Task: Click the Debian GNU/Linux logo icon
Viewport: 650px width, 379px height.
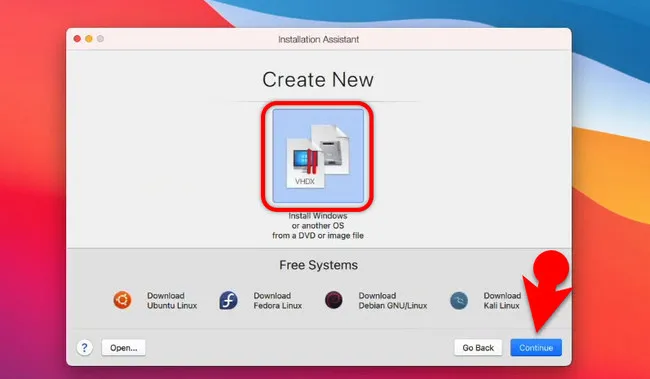Action: (x=334, y=300)
